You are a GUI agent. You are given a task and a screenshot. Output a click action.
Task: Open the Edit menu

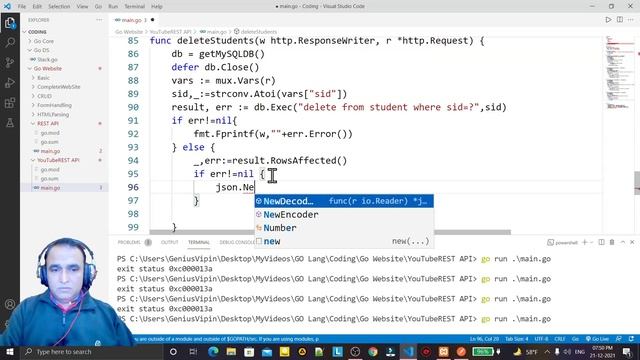pos(37,7)
